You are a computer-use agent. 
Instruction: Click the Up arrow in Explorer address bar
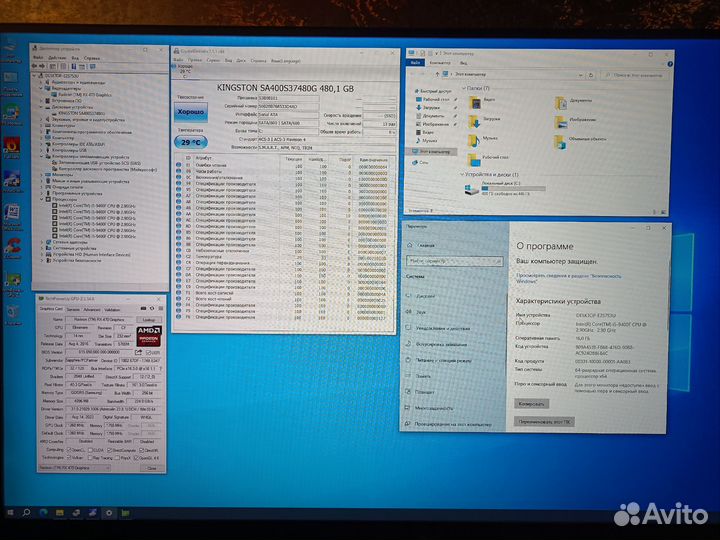(x=437, y=74)
